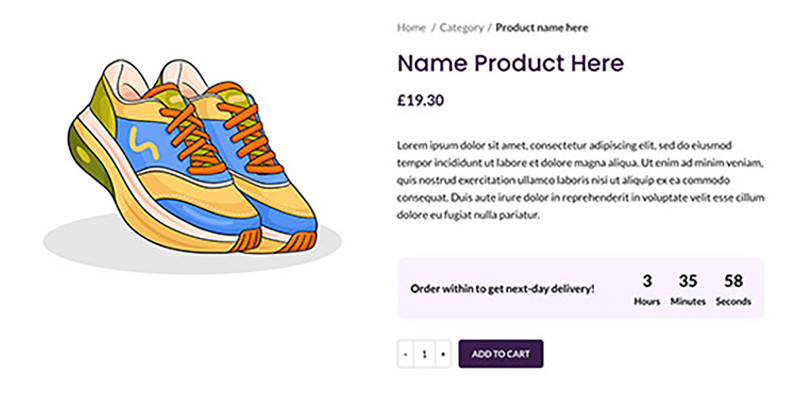This screenshot has width=800, height=400.
Task: Click the 'Order within to get next-day delivery!' text
Action: (x=502, y=289)
